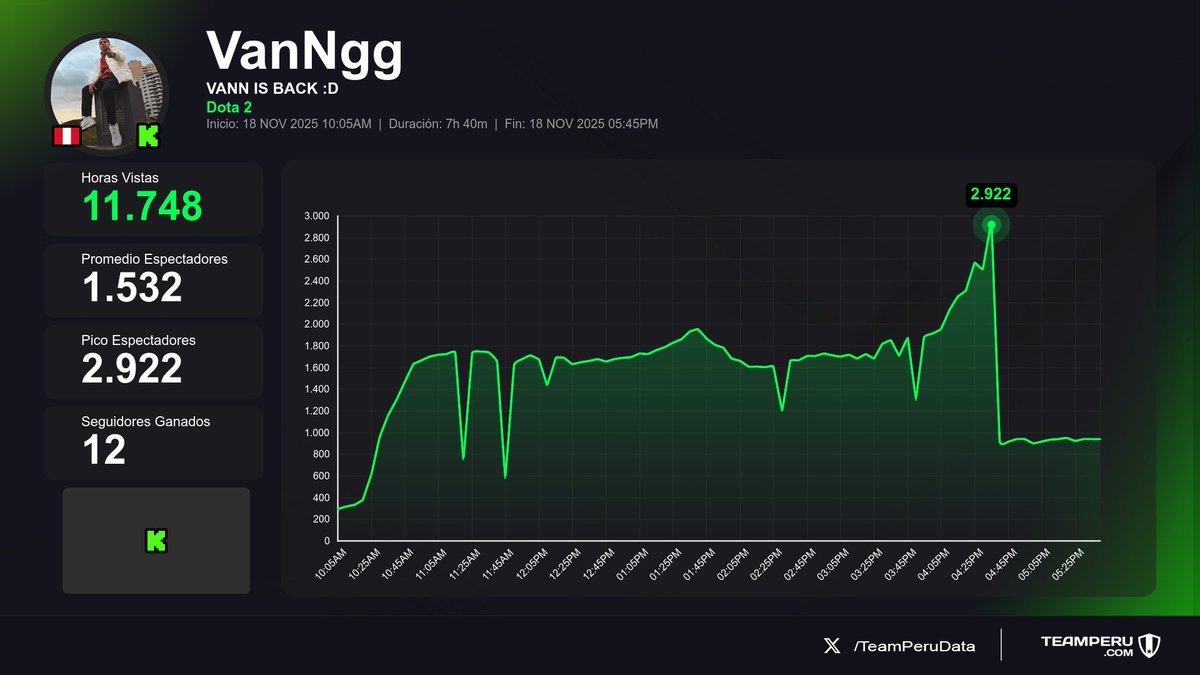The width and height of the screenshot is (1200, 675).
Task: Click the 2.922 tooltip above the chart peak
Action: coord(991,195)
